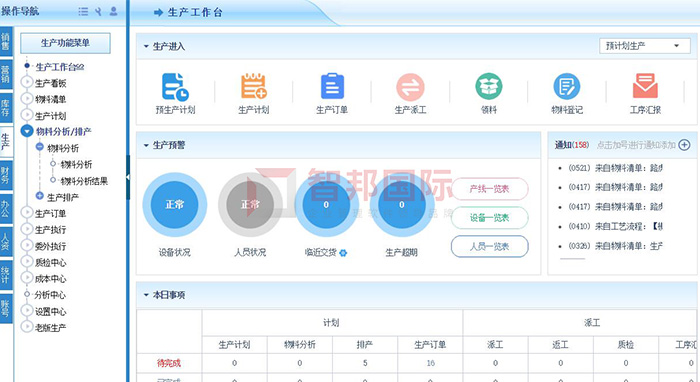Click the user icon in 操作导航 header
700x382 pixels.
pos(113,11)
